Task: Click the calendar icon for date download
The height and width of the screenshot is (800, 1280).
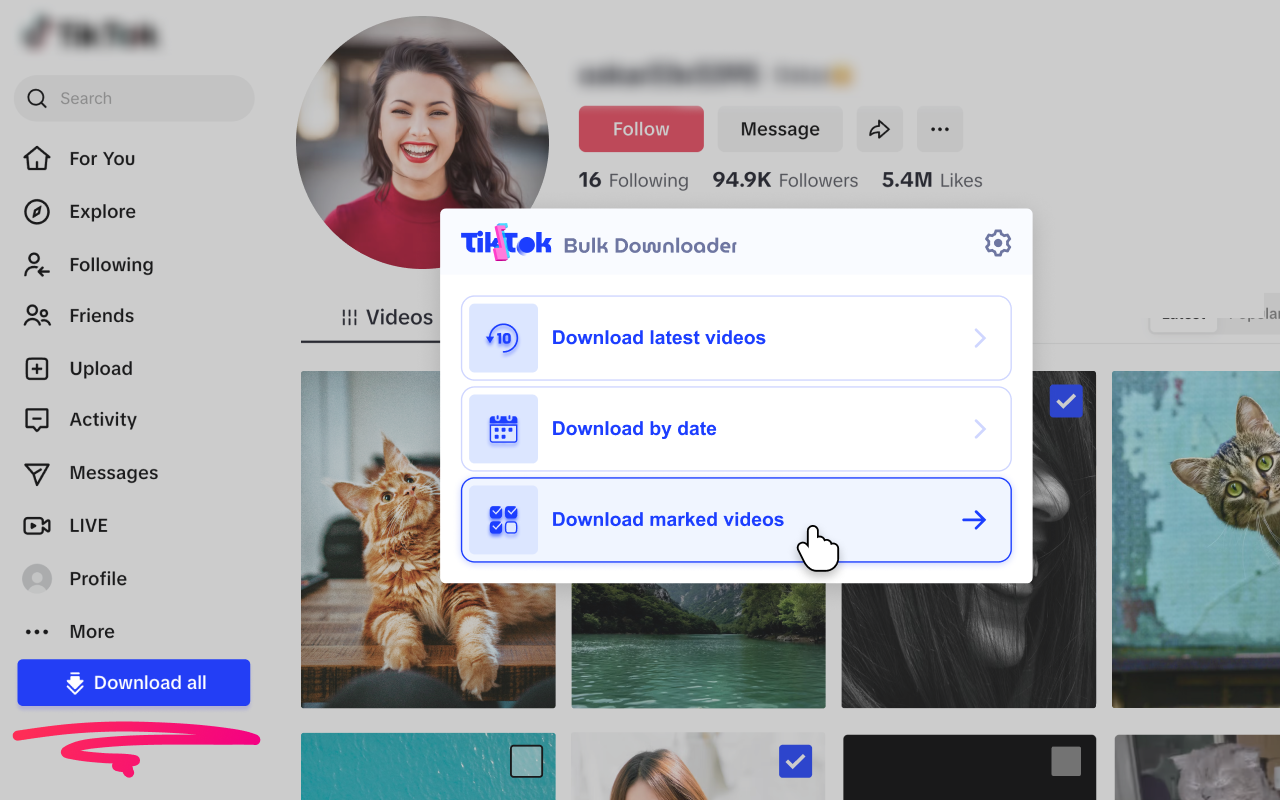Action: point(503,429)
